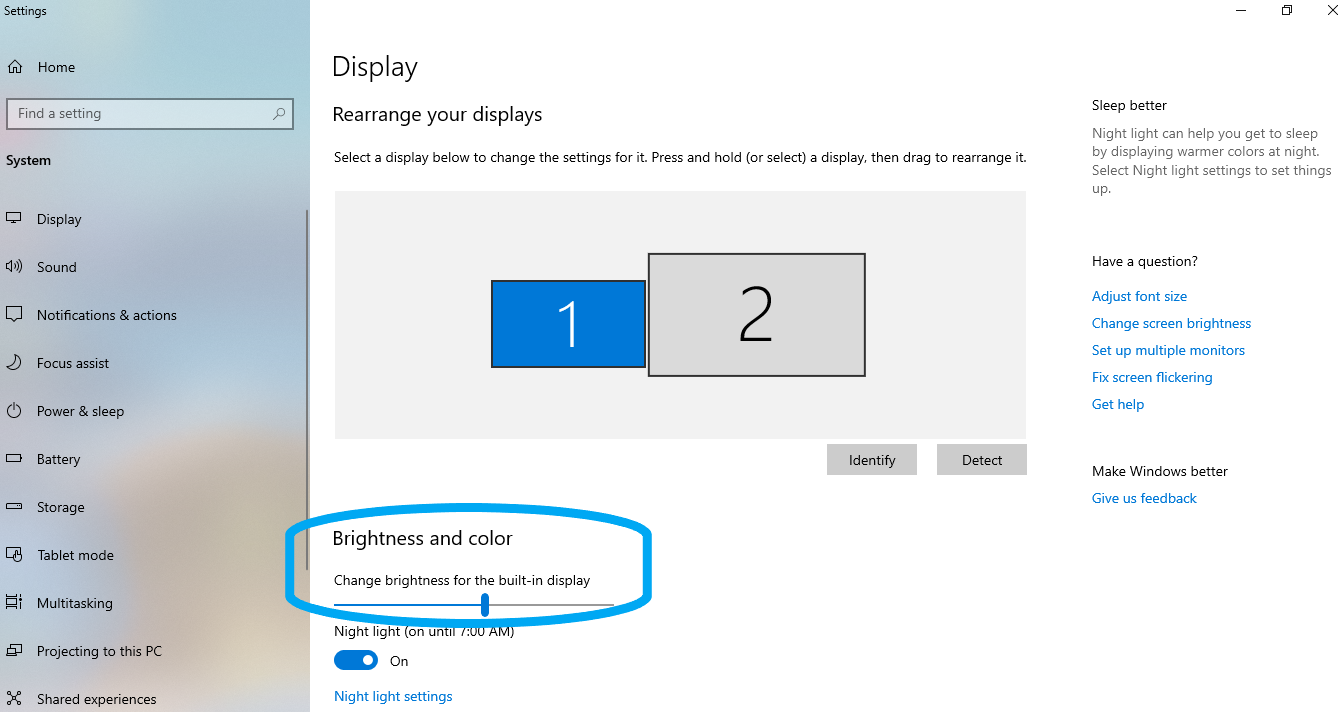Screen dimensions: 1338x712
Task: Click Give us feedback link
Action: (x=1144, y=498)
